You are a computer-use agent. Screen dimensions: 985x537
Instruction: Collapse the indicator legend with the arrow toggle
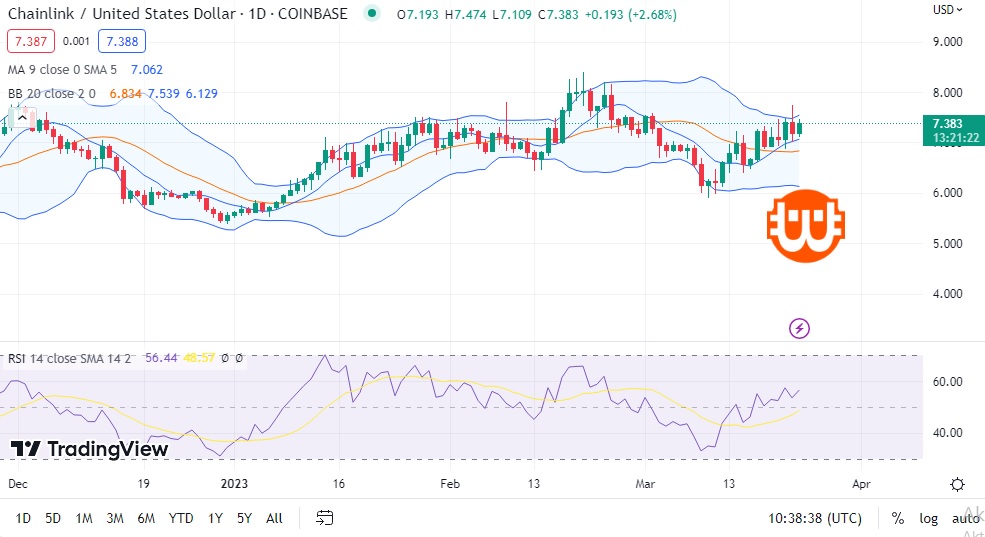click(x=23, y=117)
